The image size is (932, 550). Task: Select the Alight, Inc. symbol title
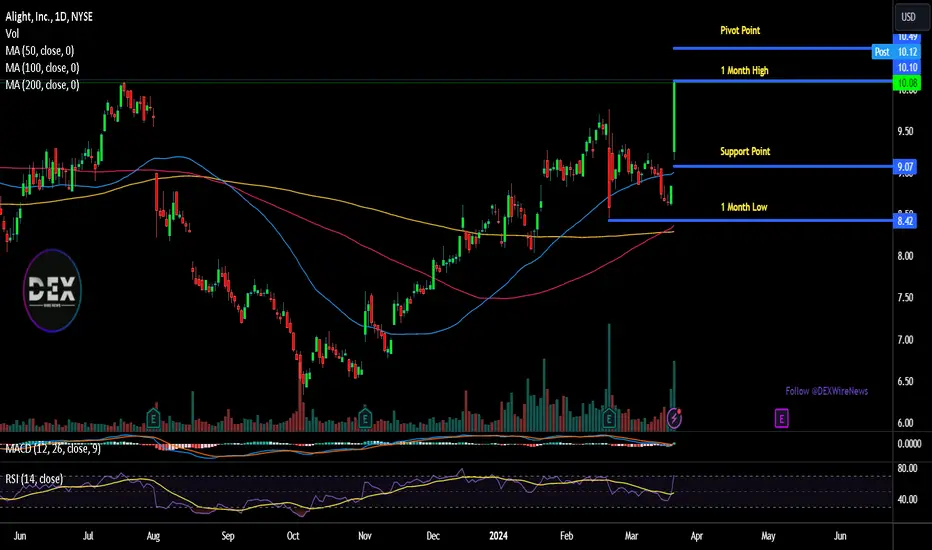49,17
